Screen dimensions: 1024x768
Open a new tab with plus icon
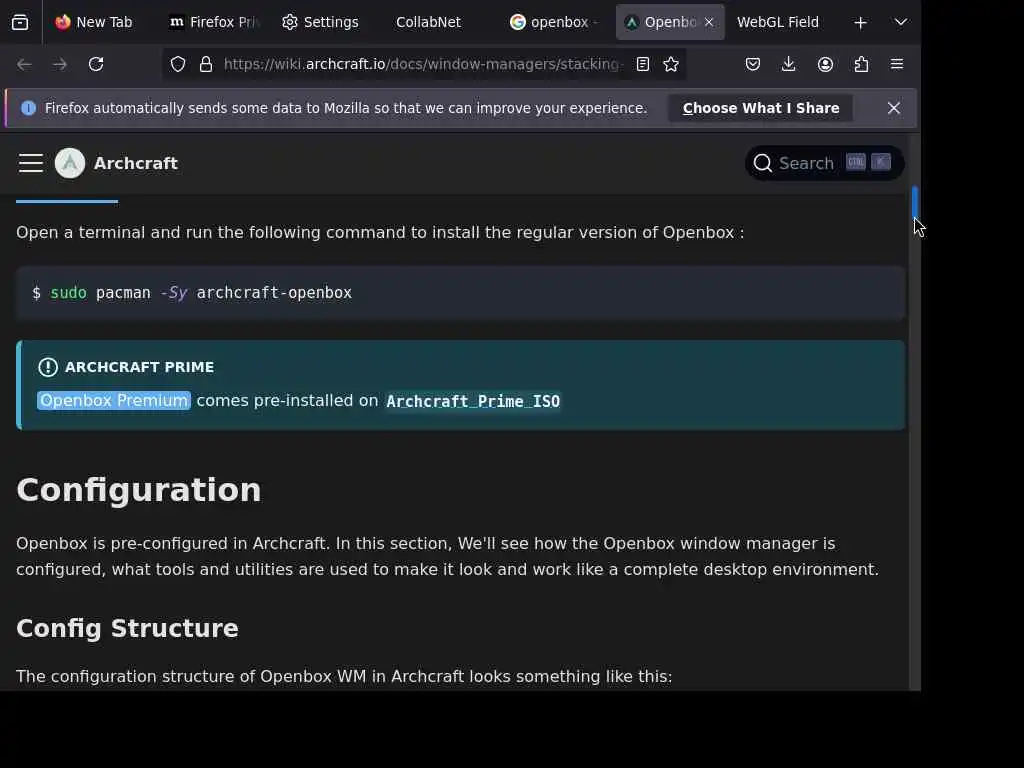point(861,23)
